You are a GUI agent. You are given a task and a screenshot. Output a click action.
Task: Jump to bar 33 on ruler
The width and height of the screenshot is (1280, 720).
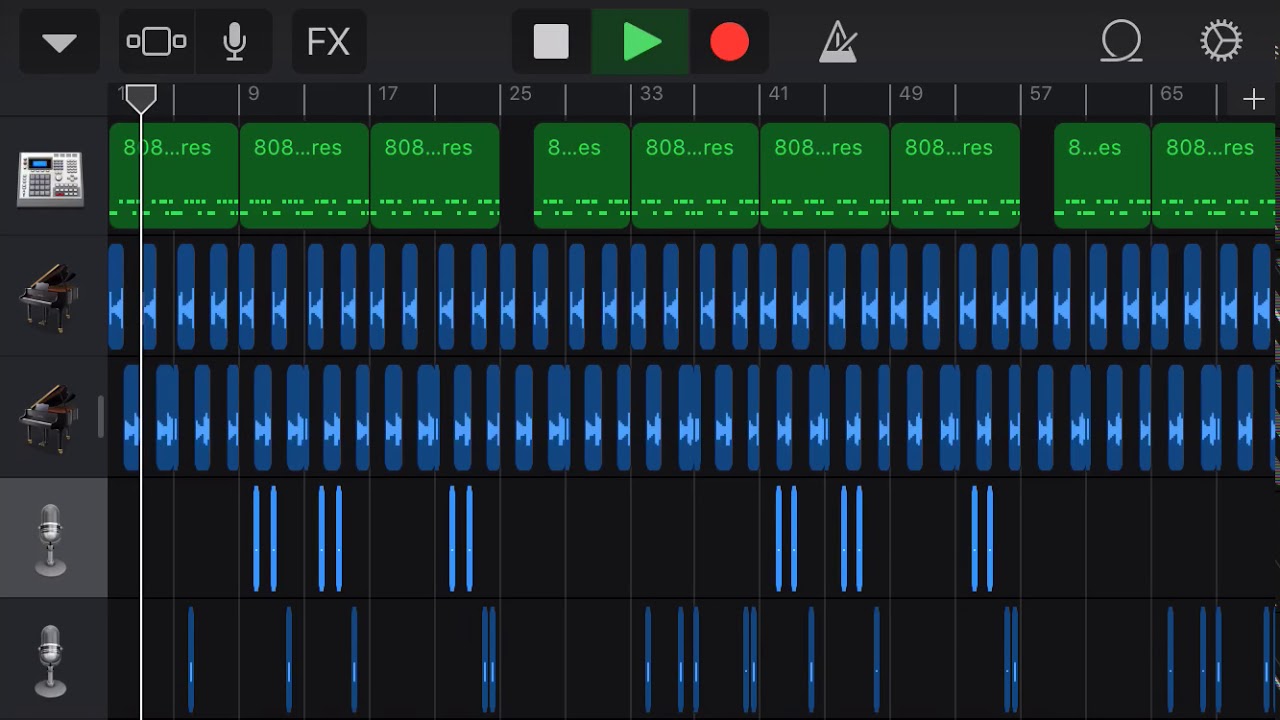[x=651, y=94]
